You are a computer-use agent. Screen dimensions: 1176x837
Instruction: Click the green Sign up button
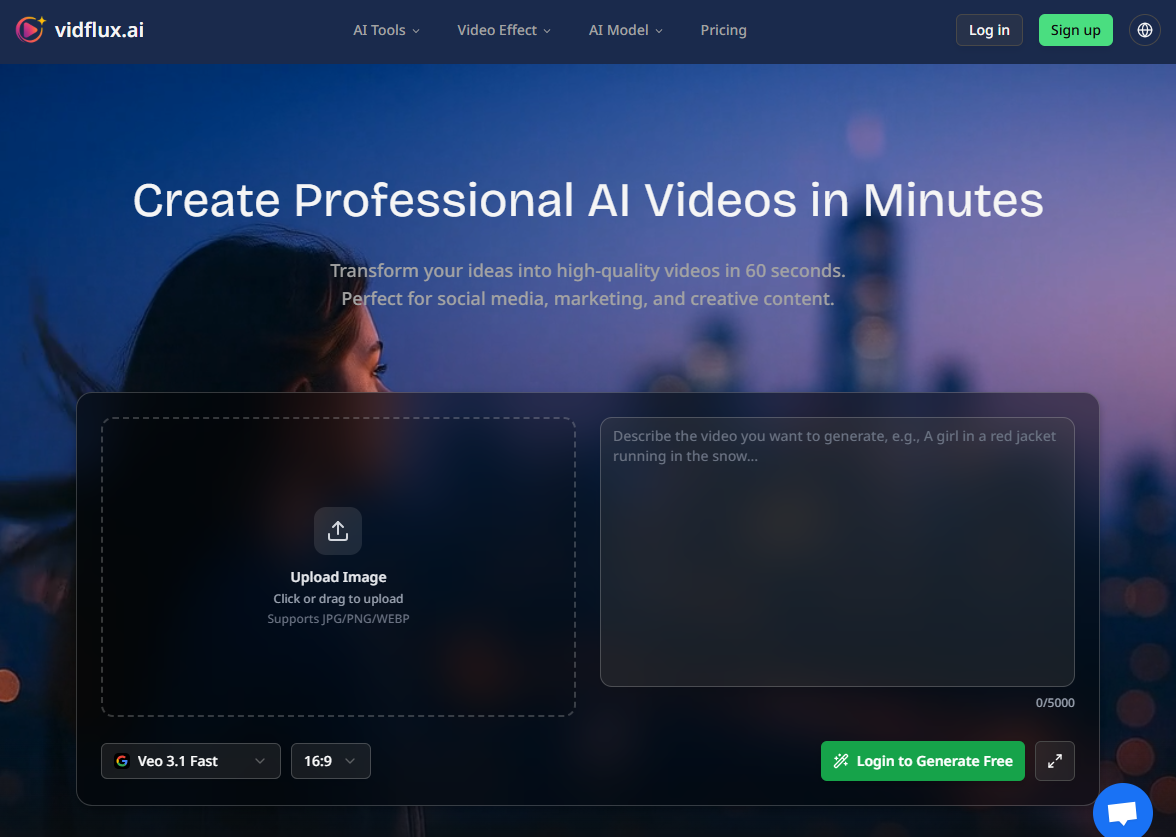(1075, 30)
